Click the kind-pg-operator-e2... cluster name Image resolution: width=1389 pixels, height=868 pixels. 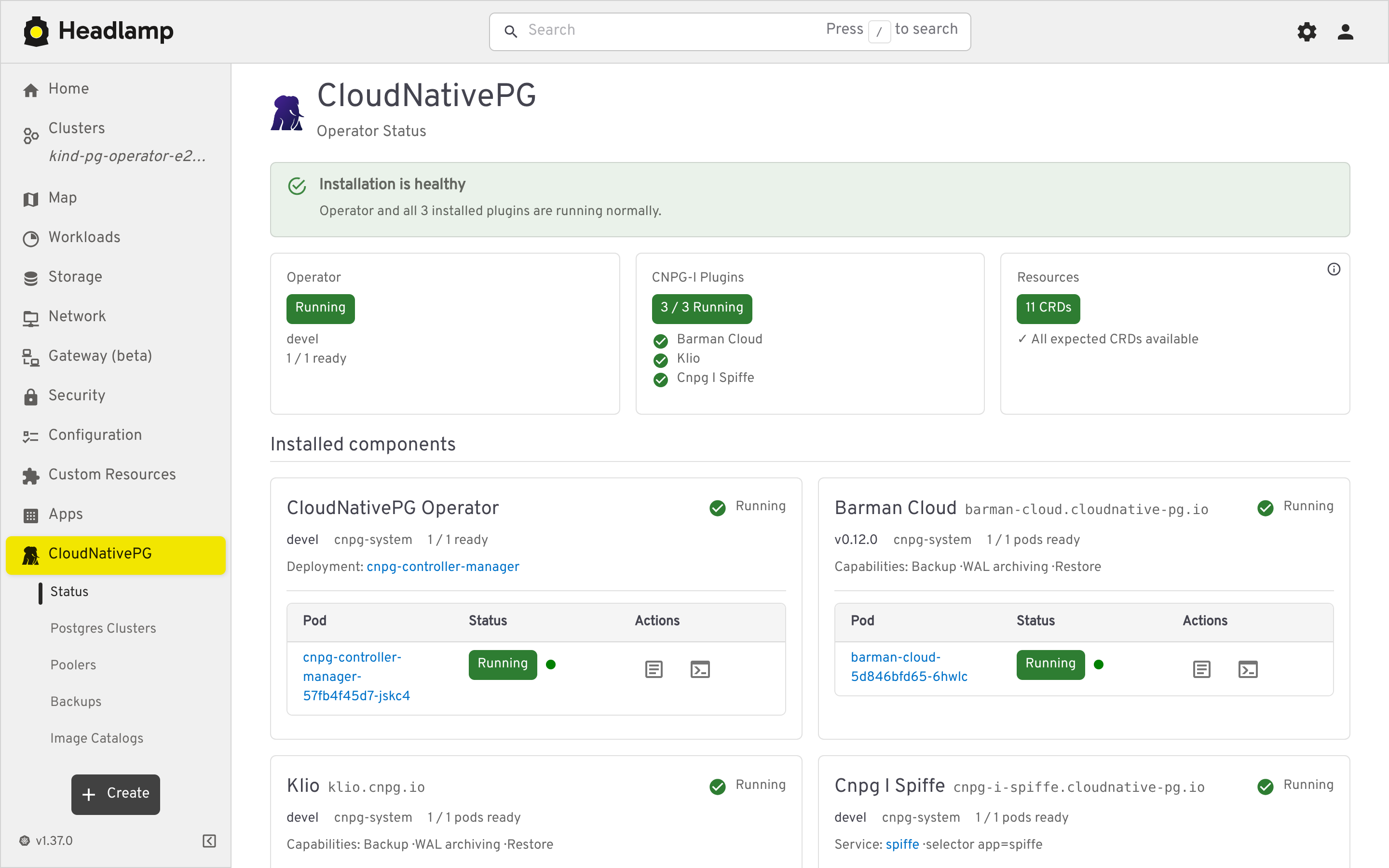coord(127,156)
